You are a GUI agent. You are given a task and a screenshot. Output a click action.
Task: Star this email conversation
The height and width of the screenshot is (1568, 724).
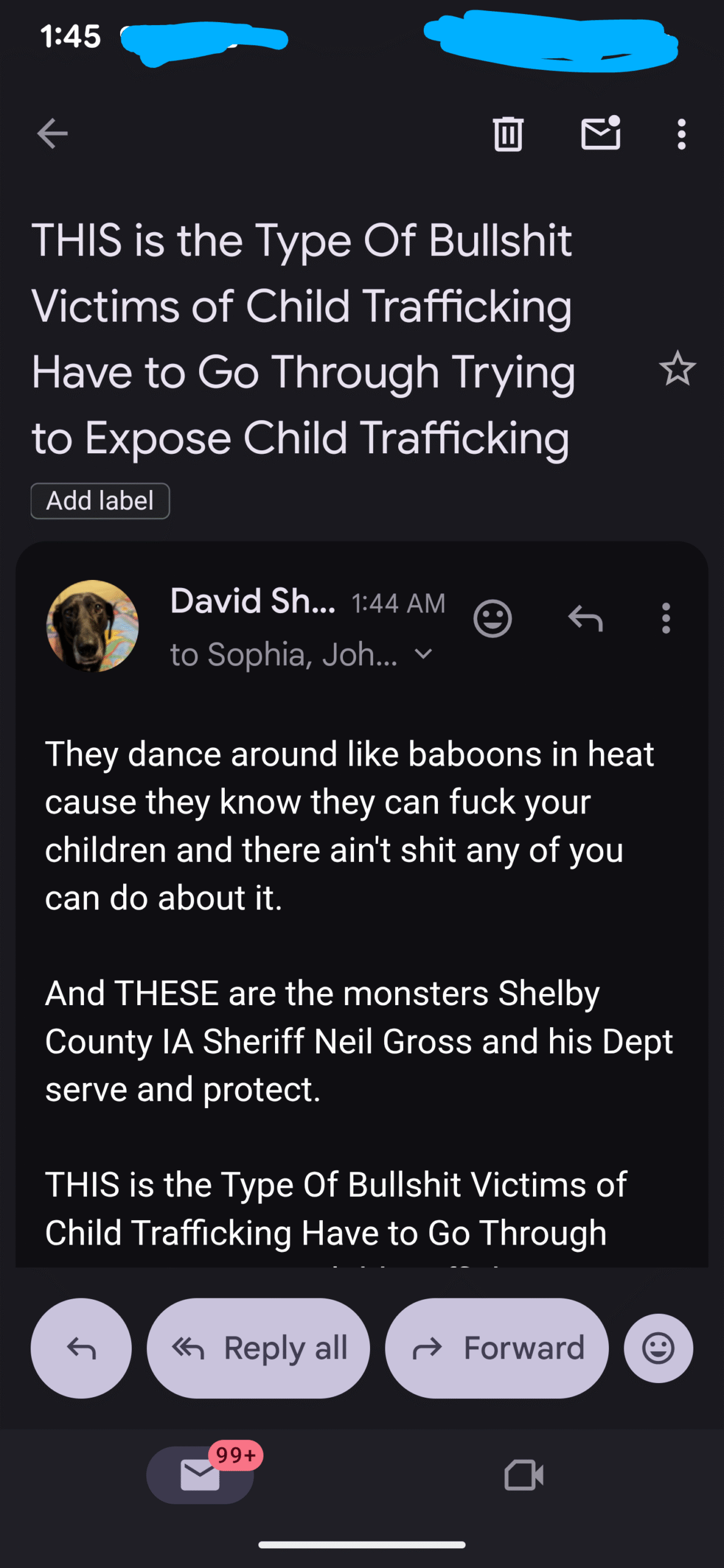pos(677,369)
